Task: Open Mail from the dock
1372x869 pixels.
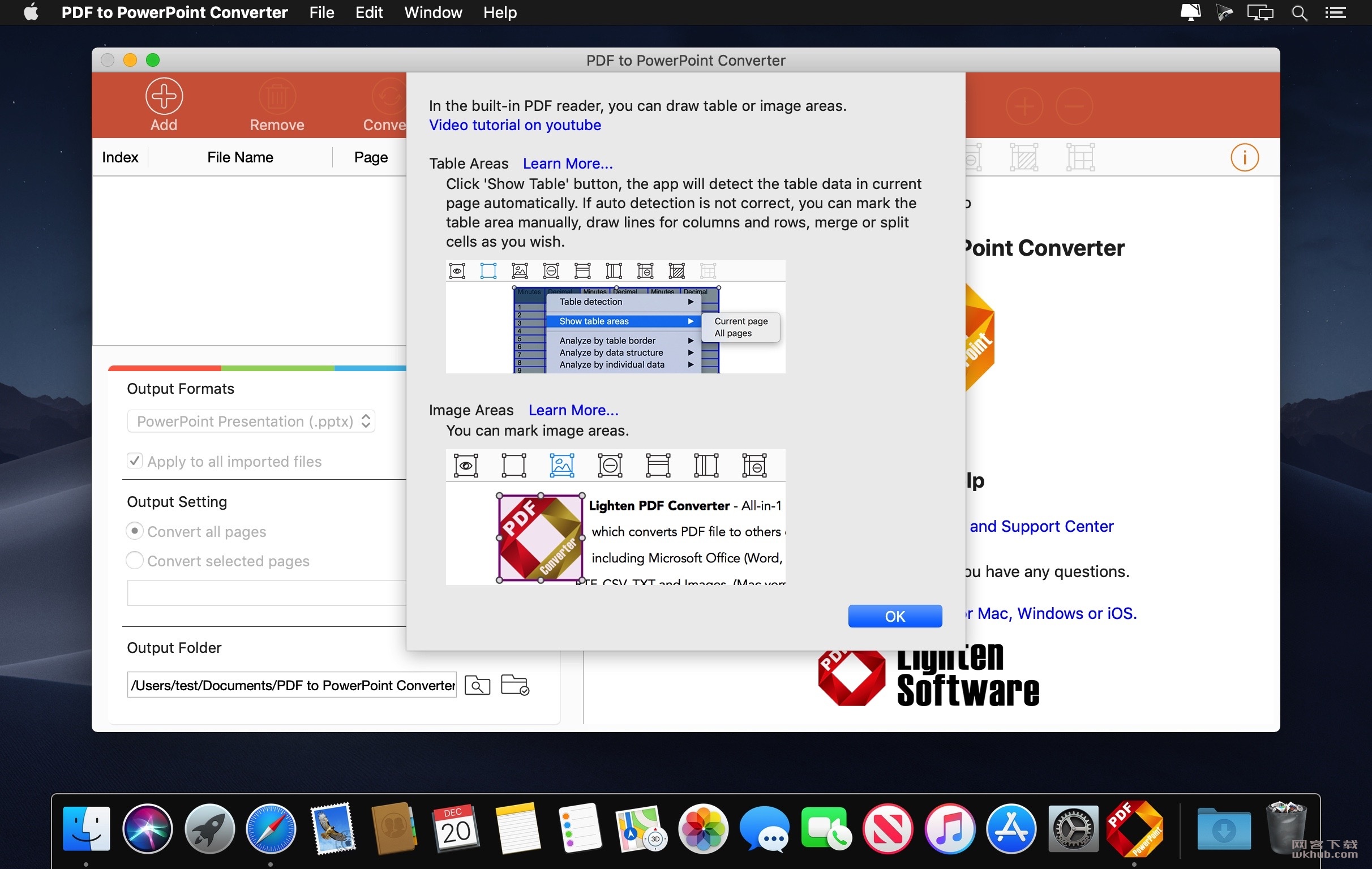Action: pyautogui.click(x=333, y=829)
